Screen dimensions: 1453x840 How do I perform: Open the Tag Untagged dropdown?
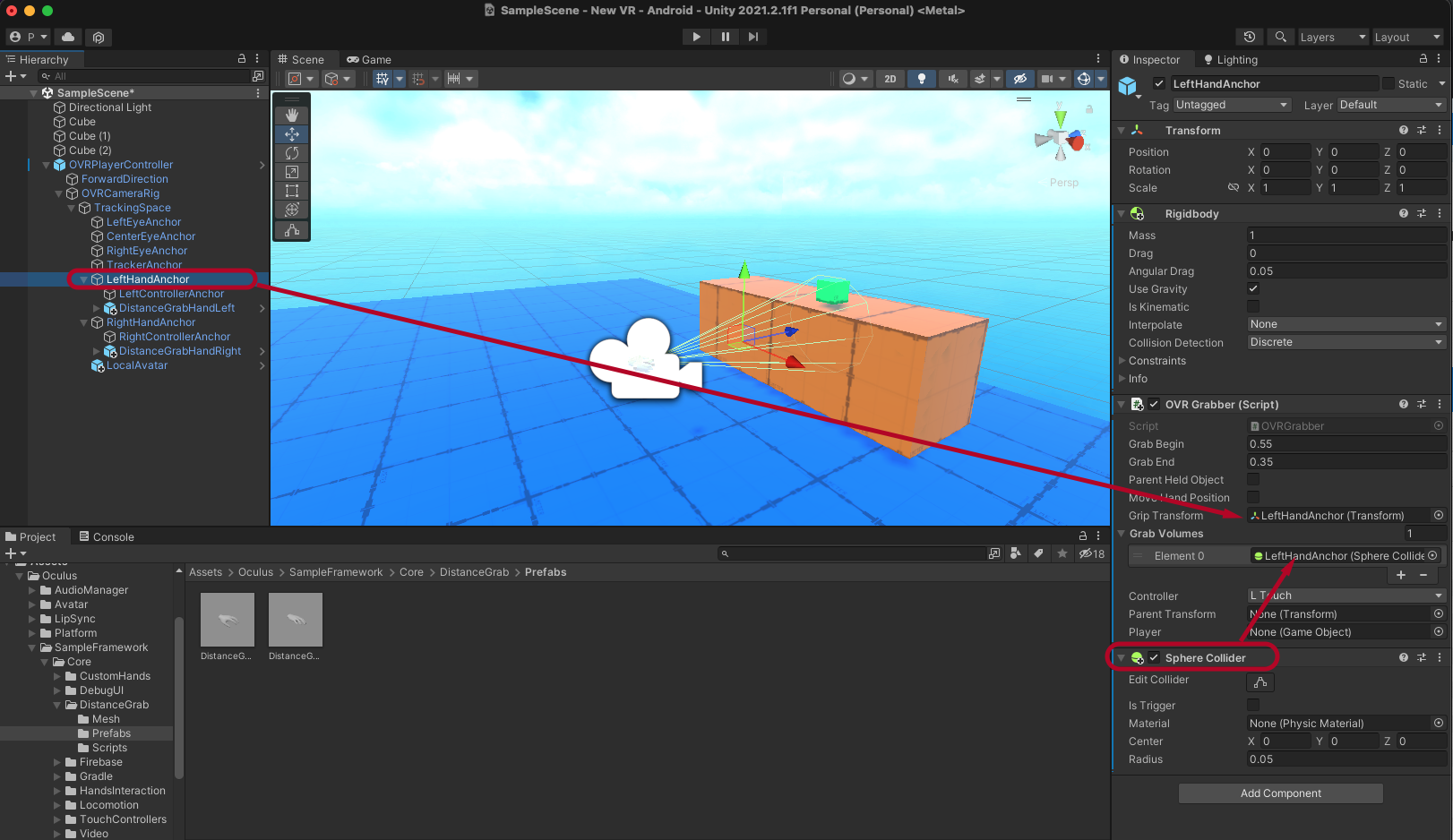(x=1232, y=105)
